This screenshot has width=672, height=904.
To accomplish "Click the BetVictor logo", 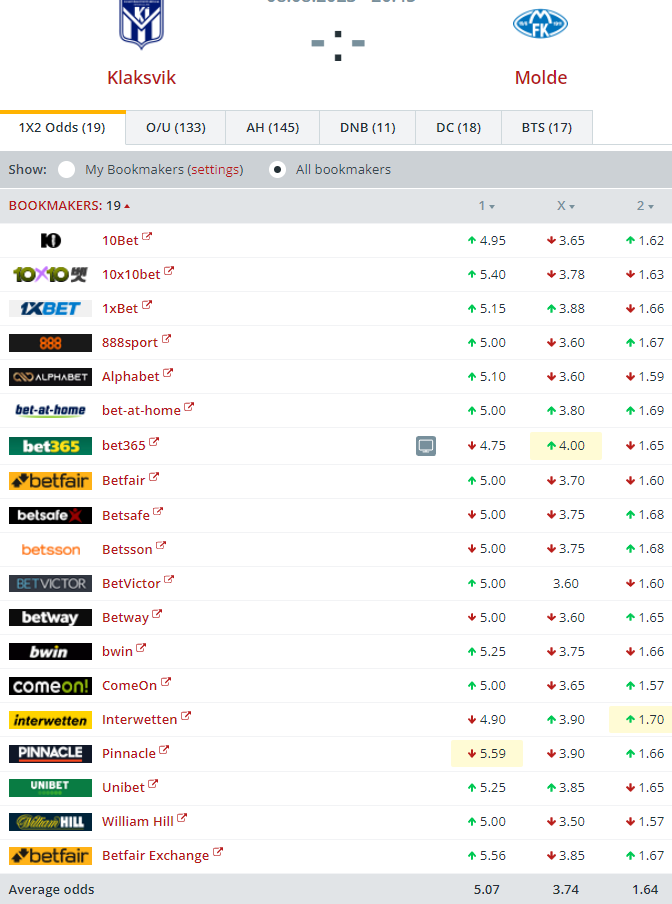I will click(50, 583).
